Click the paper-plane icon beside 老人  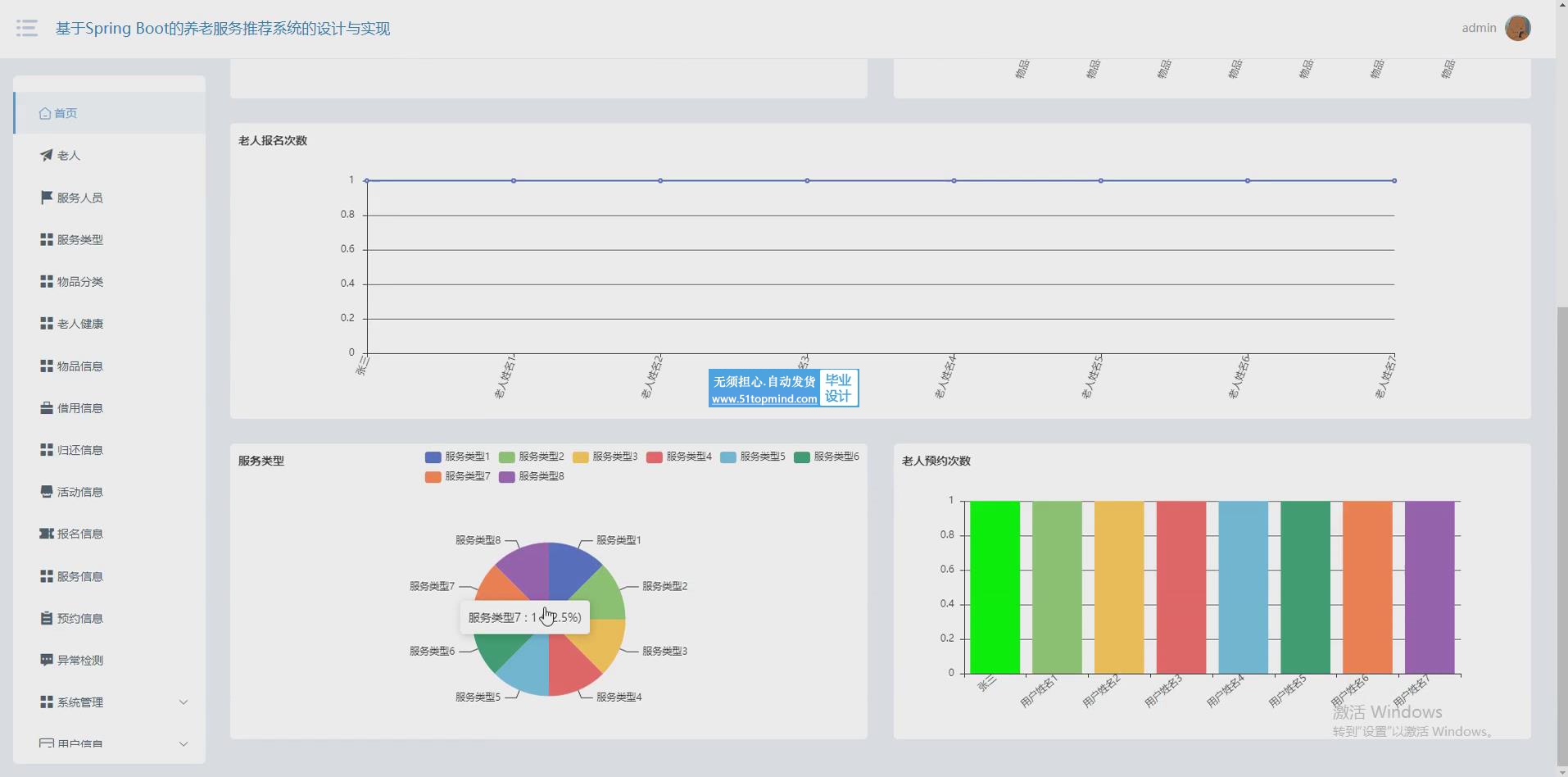coord(47,155)
